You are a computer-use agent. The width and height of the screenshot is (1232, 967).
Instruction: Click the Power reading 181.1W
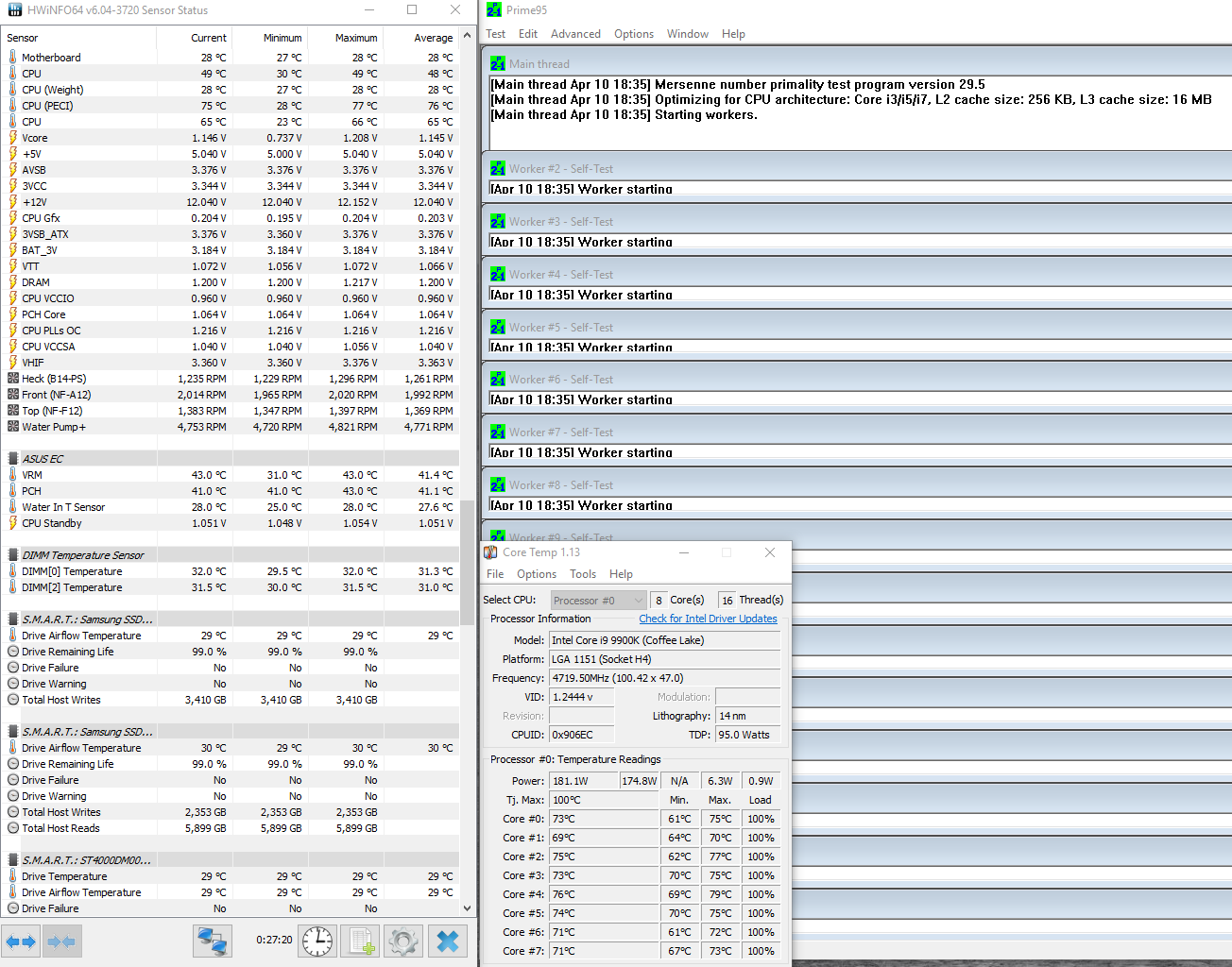(x=583, y=781)
